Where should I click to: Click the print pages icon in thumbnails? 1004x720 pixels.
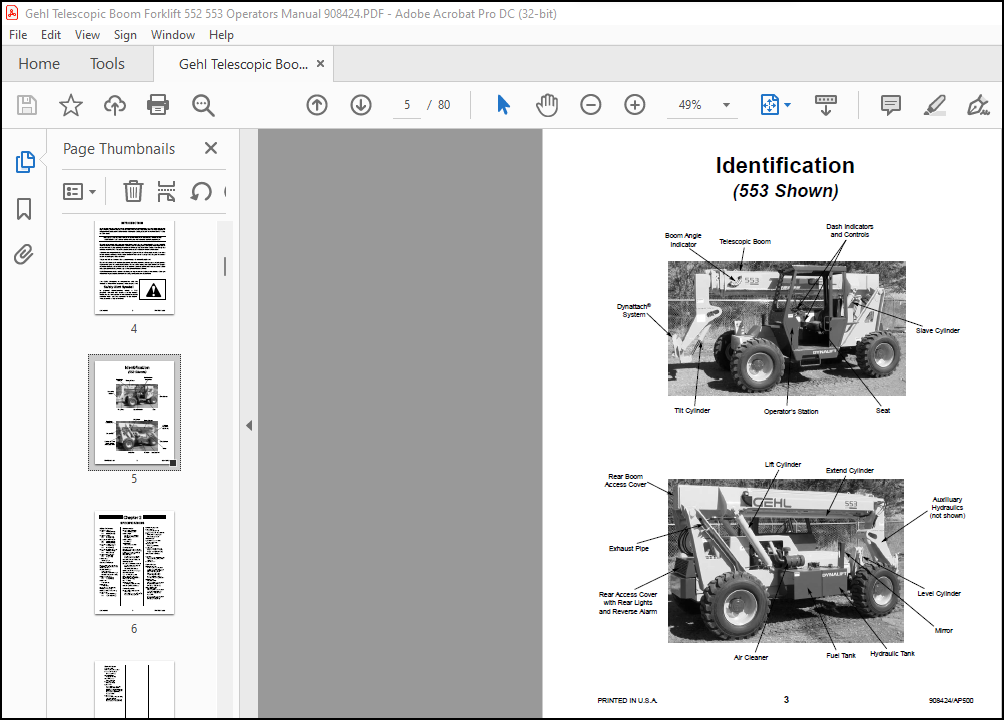tap(166, 191)
